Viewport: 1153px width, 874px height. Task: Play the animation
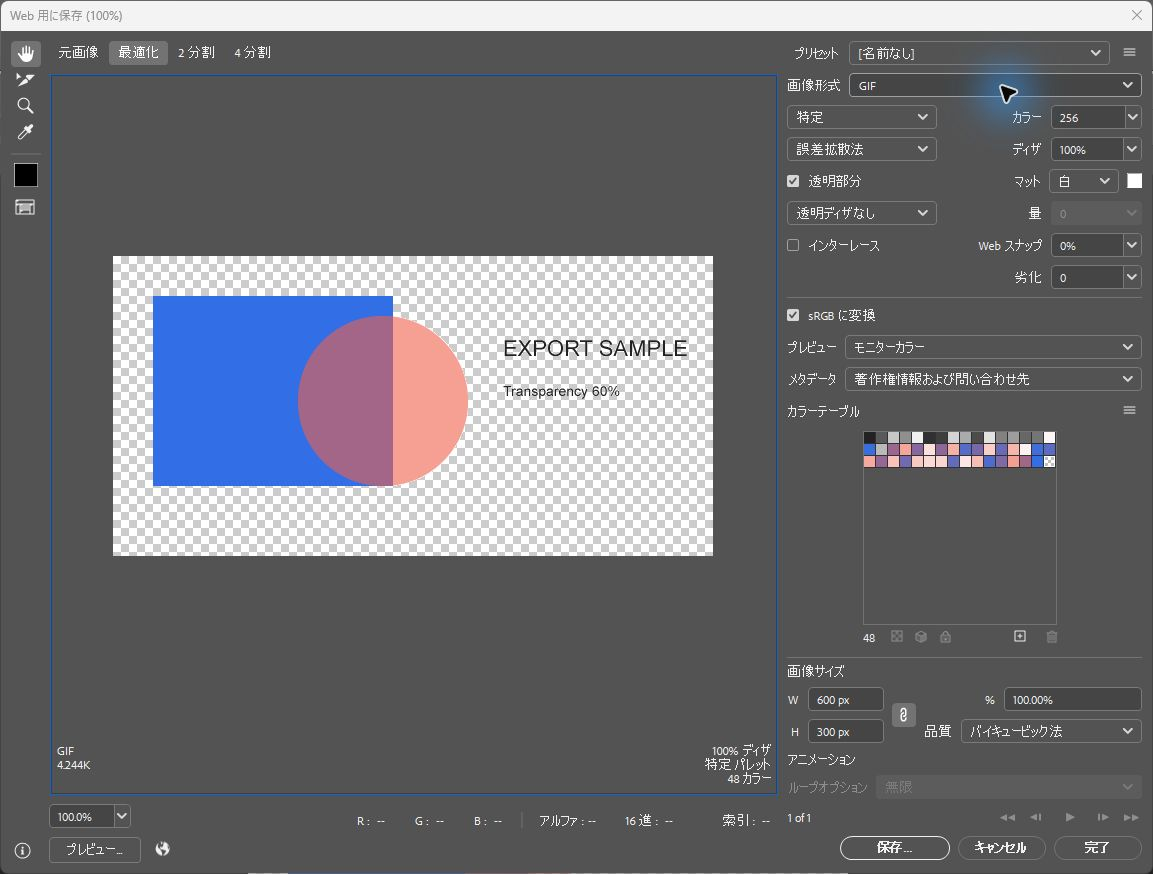[1070, 817]
